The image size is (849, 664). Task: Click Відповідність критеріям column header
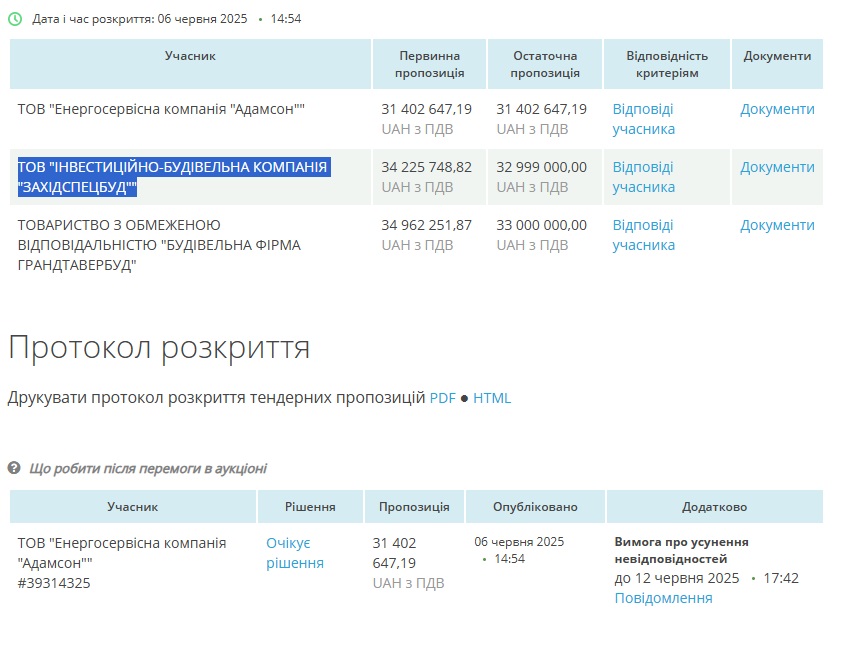(x=667, y=64)
